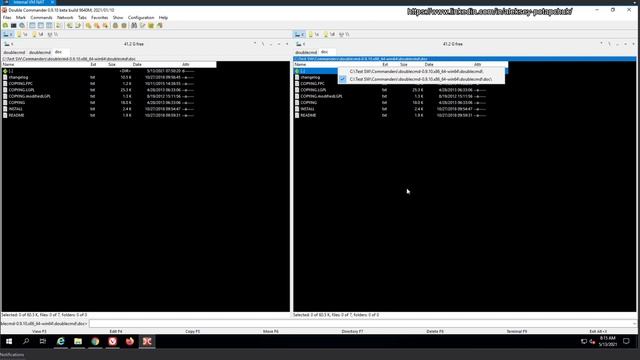
Task: Select 'changelog' file in left panel
Action: [x=18, y=77]
